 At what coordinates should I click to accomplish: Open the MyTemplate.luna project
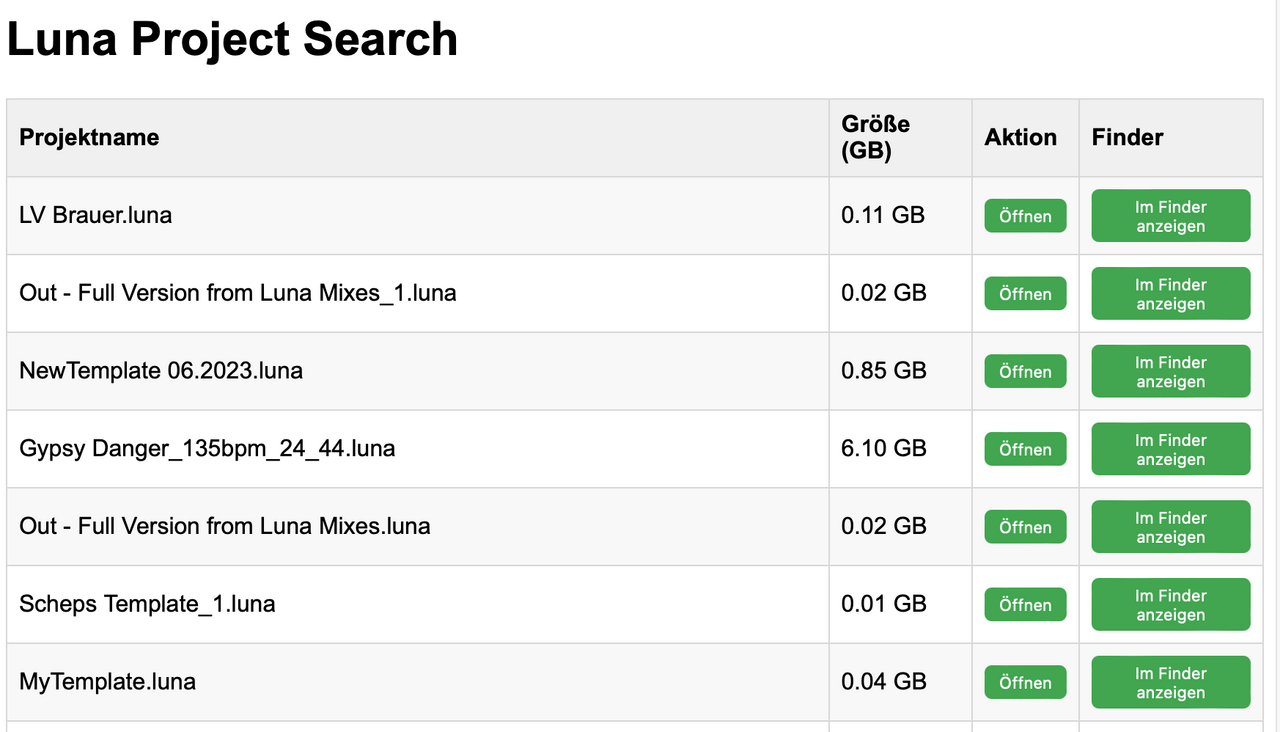(x=1025, y=682)
